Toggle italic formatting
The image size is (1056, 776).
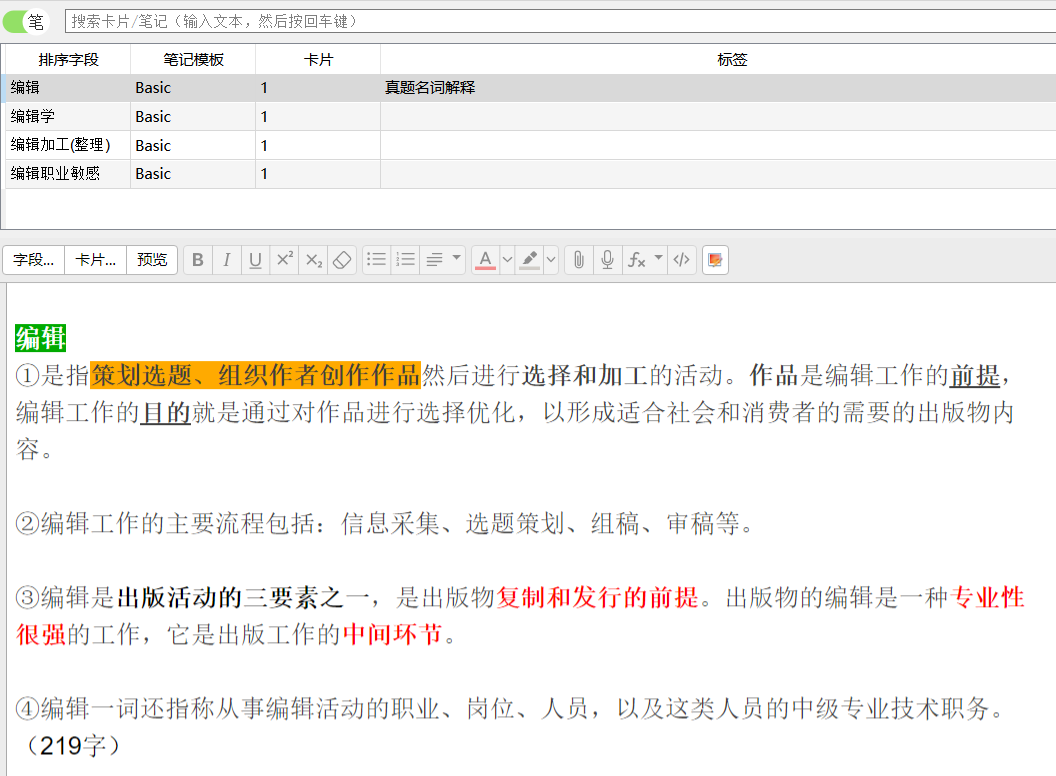227,260
